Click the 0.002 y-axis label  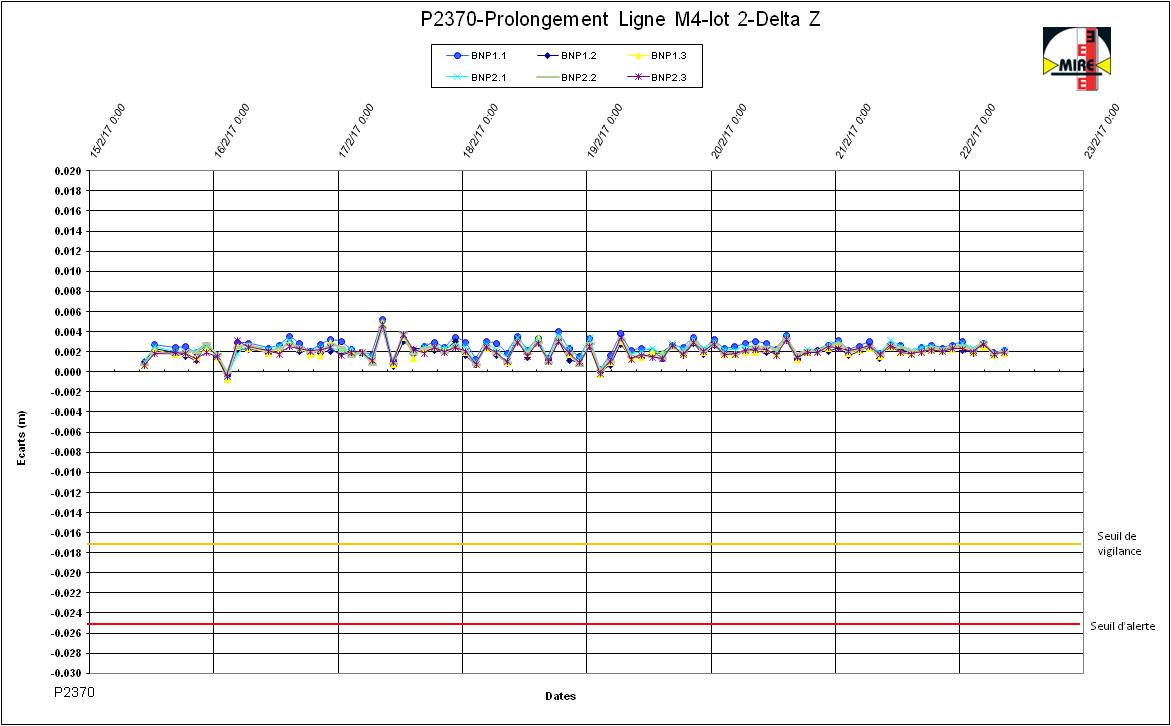69,352
